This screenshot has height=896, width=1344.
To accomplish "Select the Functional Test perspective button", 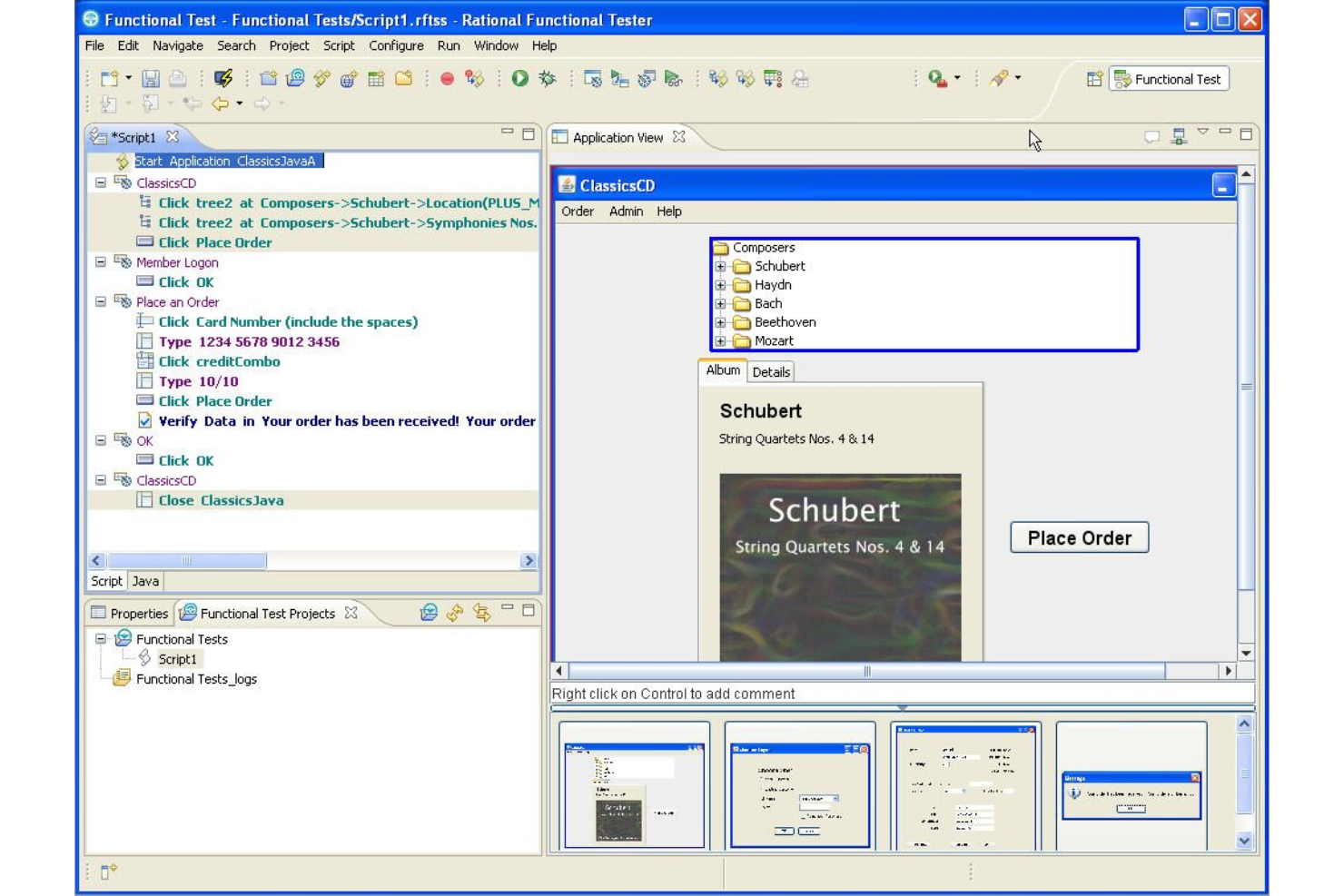I will click(x=1169, y=79).
